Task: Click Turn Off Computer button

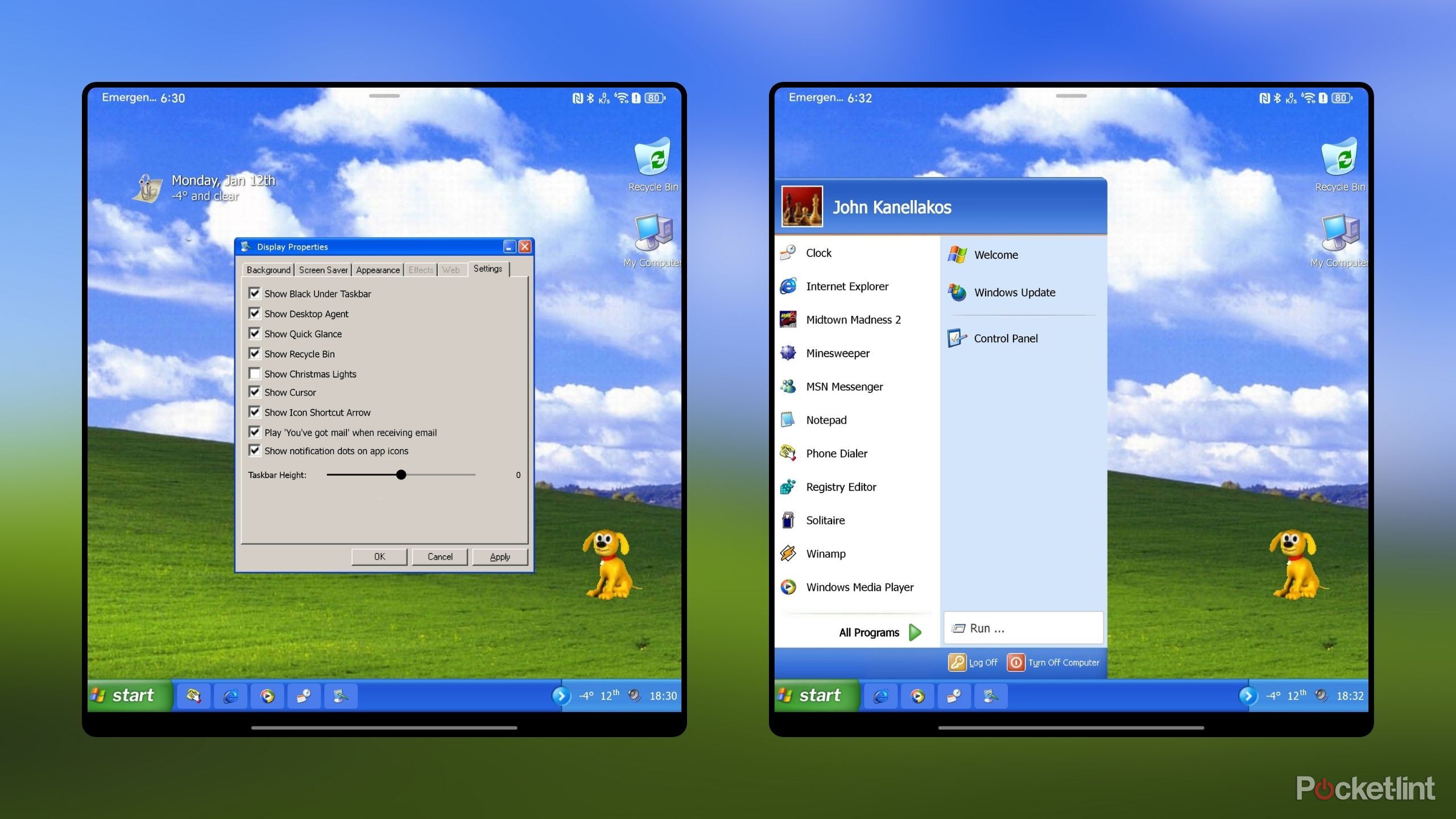Action: click(x=1053, y=663)
